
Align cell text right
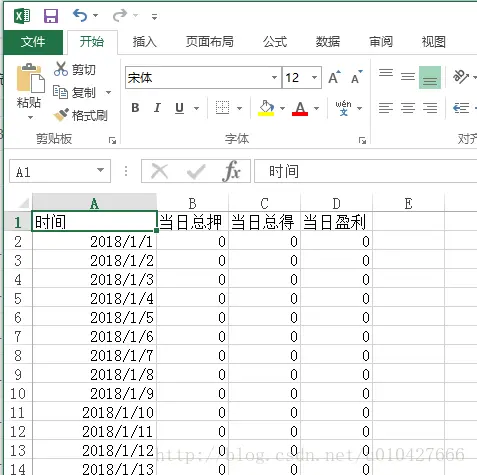(430, 108)
